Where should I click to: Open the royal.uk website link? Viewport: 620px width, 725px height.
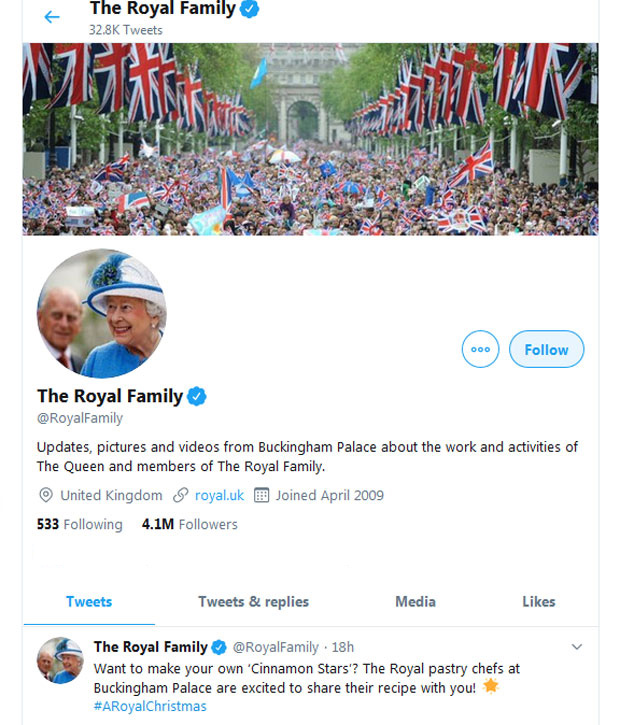tap(219, 495)
